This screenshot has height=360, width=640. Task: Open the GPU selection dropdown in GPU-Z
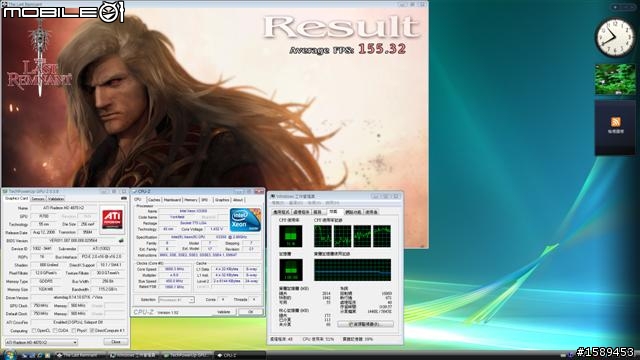[x=41, y=342]
